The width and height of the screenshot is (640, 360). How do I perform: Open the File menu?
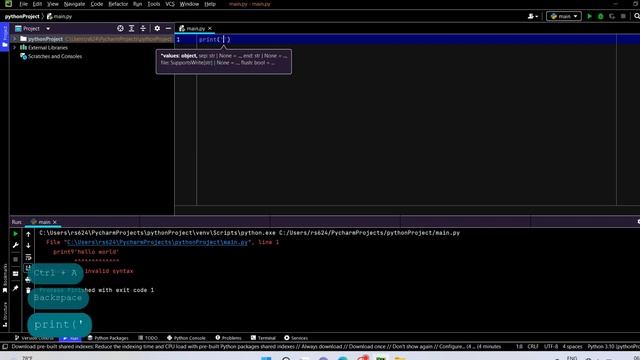click(23, 4)
